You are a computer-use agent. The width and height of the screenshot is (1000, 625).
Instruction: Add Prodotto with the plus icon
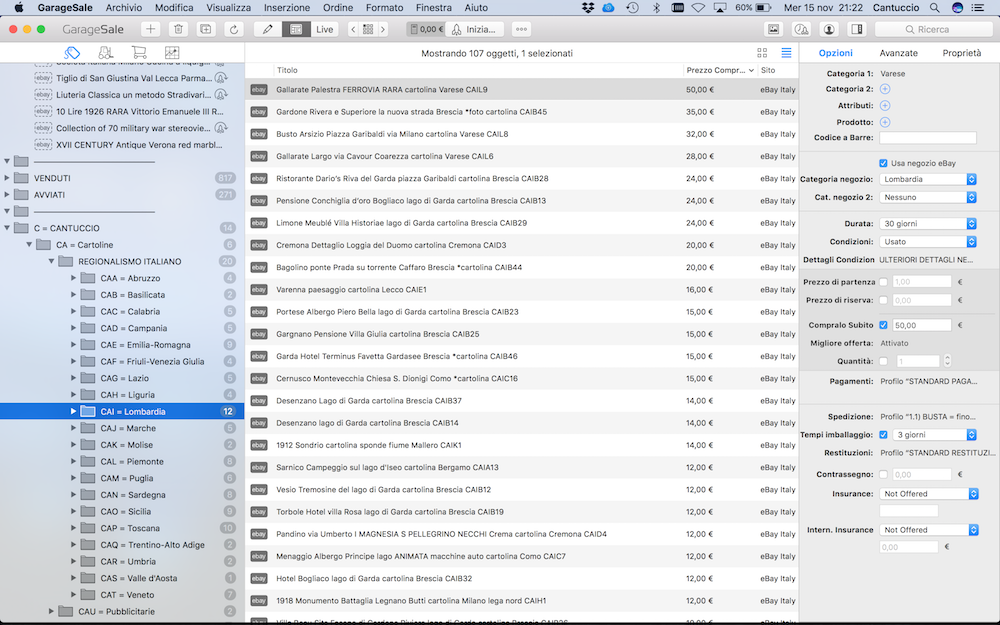[x=885, y=122]
